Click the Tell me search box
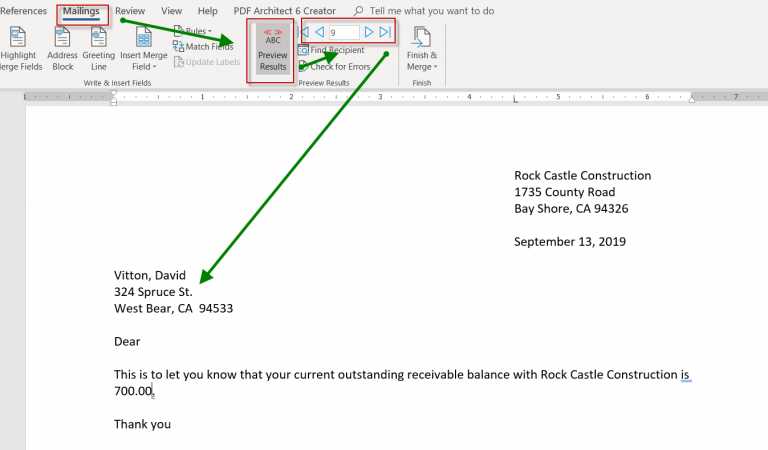This screenshot has width=768, height=450. (431, 11)
